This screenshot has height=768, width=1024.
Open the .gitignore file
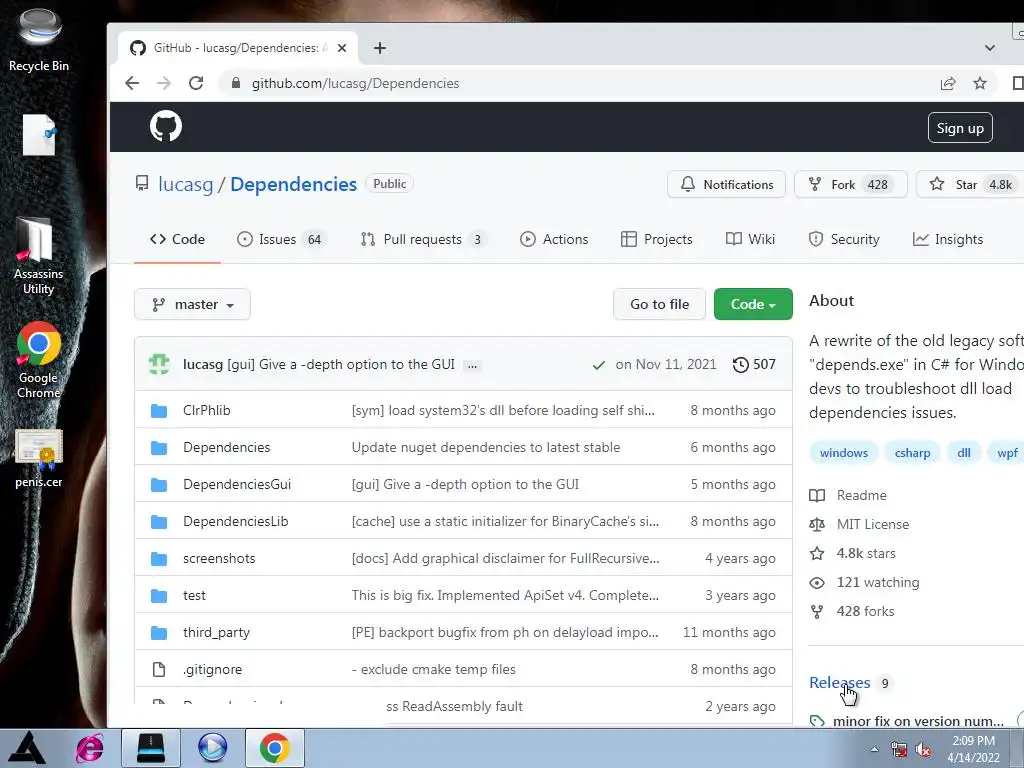(x=212, y=669)
